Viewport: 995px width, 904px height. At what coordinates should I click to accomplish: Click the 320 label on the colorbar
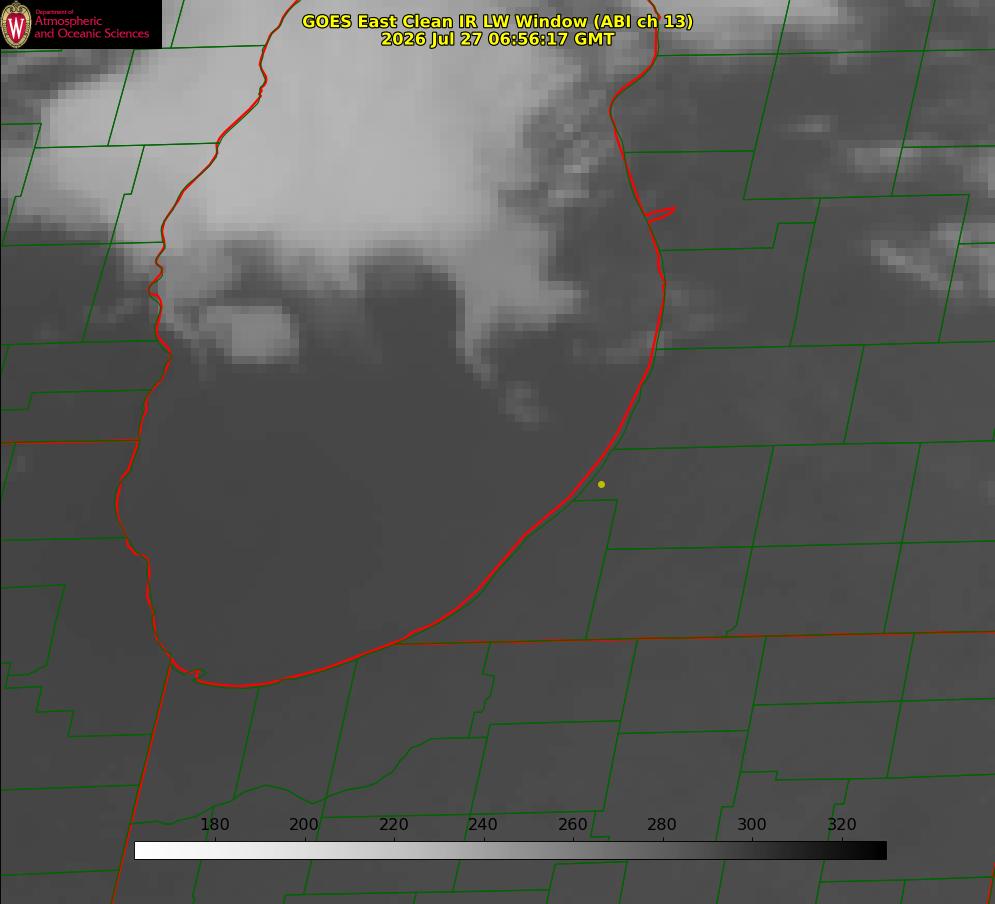coord(842,824)
